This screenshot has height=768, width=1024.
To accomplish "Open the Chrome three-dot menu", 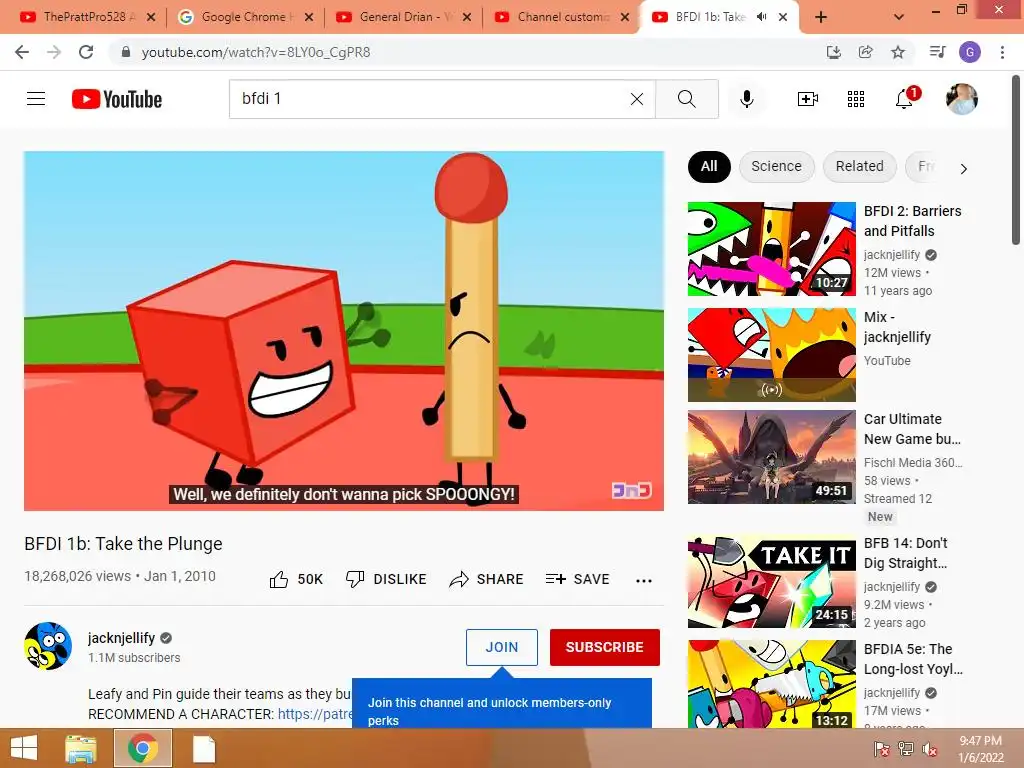I will [1002, 52].
